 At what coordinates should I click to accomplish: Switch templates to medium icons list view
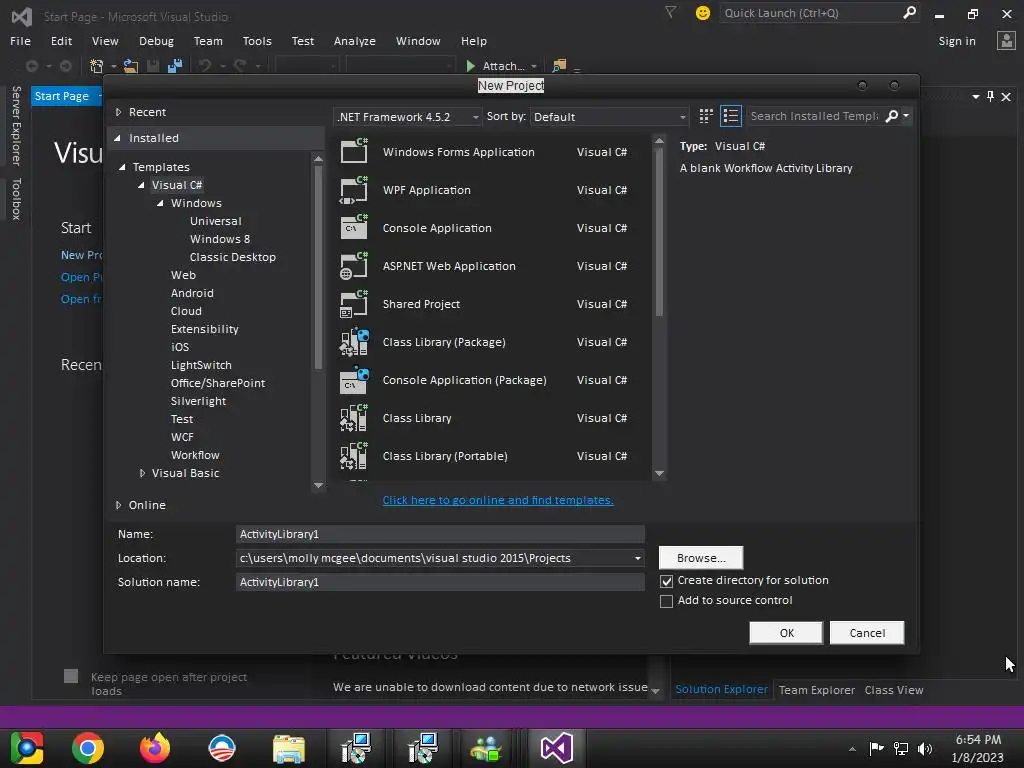pos(731,116)
